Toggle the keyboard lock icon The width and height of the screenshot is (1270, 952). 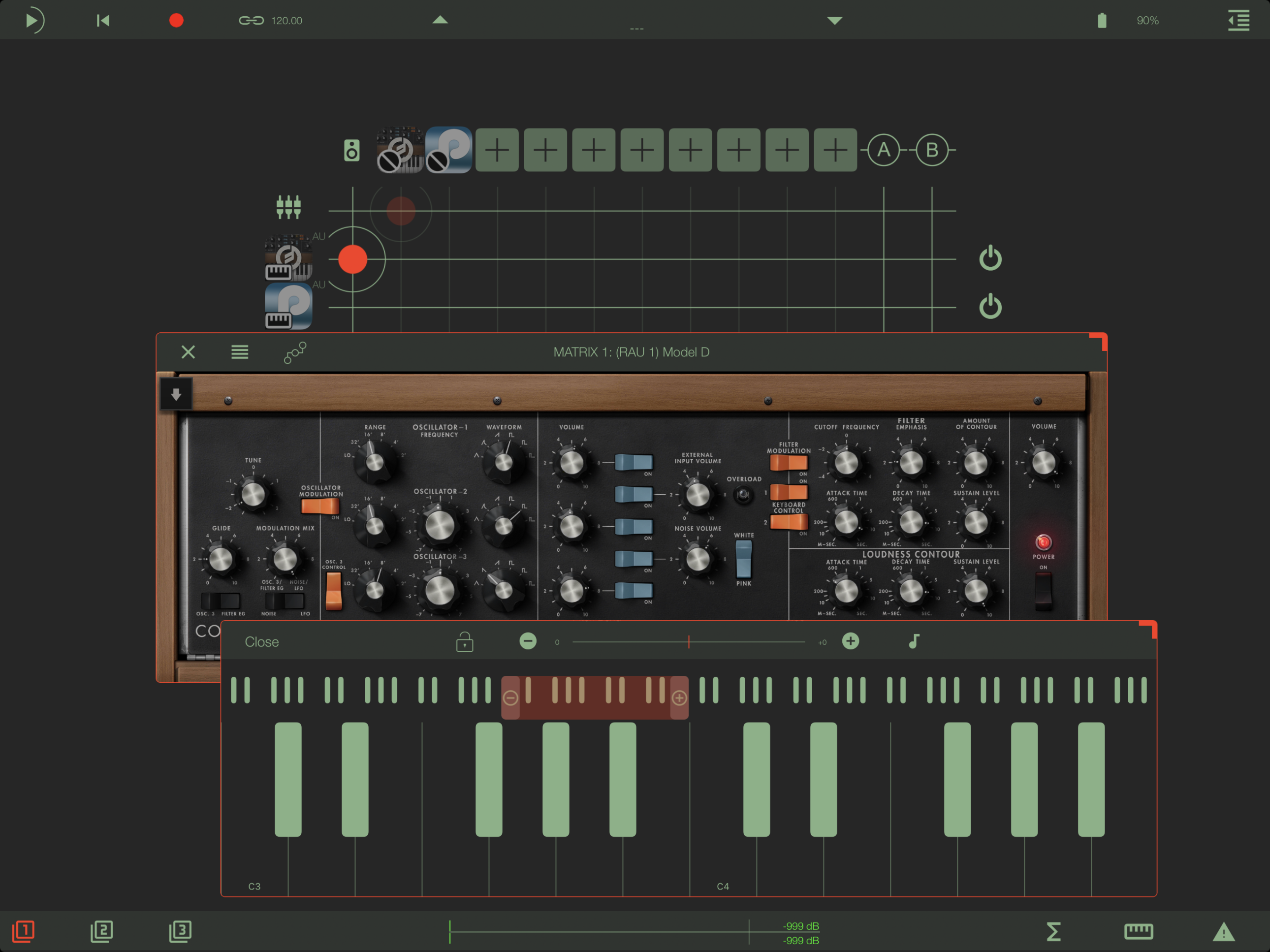(x=465, y=641)
